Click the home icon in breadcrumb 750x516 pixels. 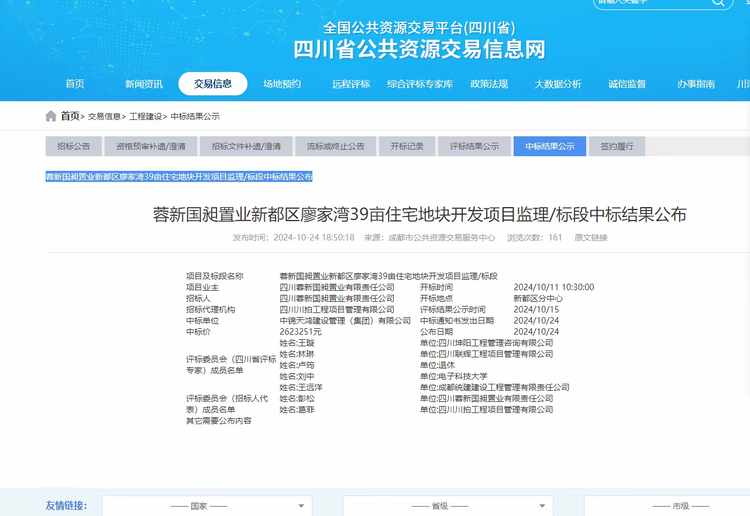pos(51,116)
